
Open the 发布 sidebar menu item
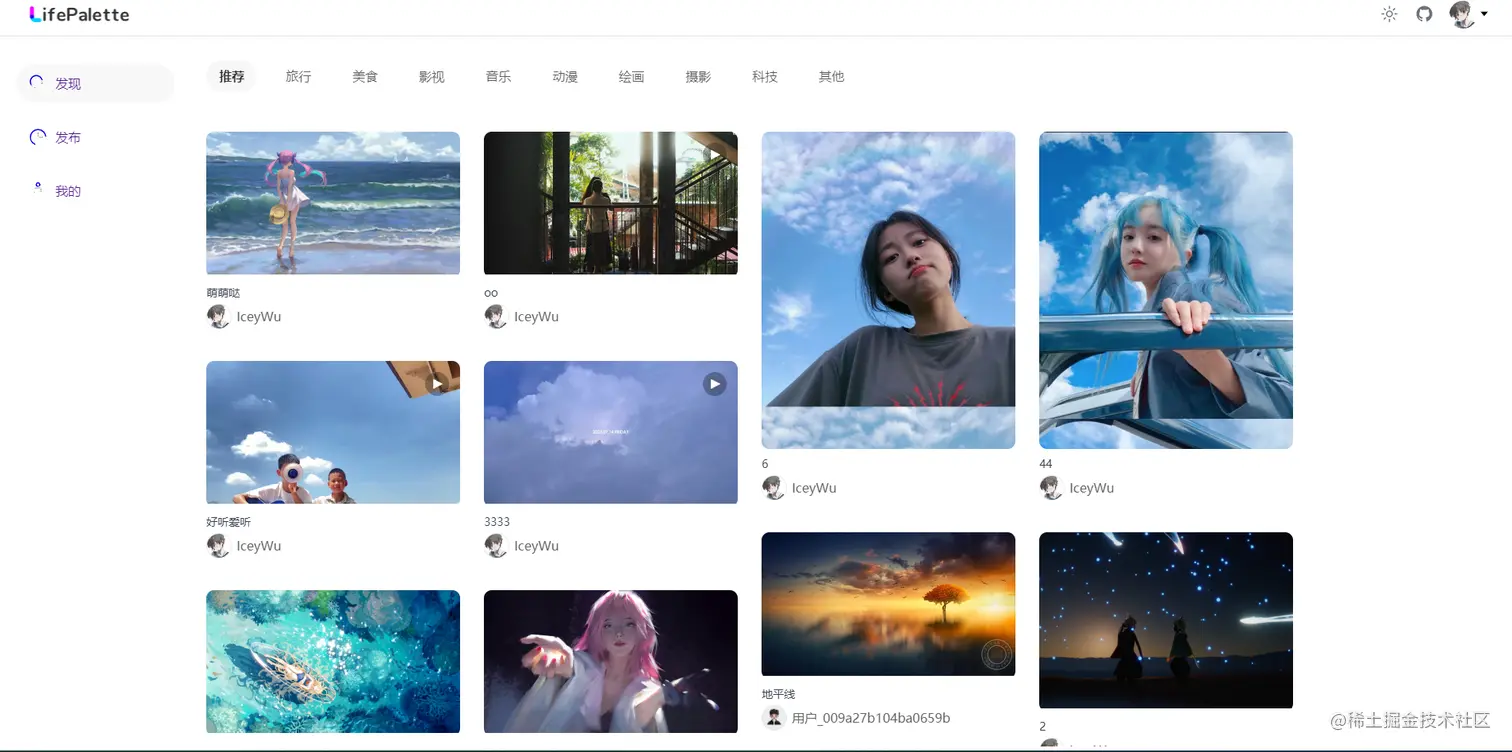[x=95, y=137]
